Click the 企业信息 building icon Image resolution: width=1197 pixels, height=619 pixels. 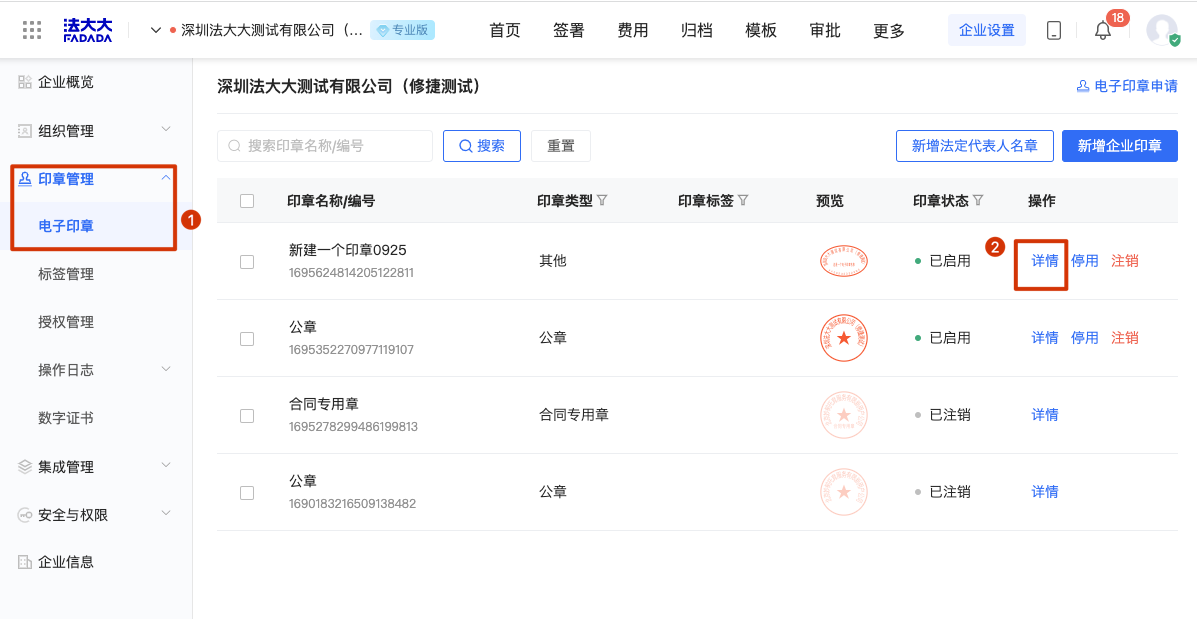click(x=25, y=563)
